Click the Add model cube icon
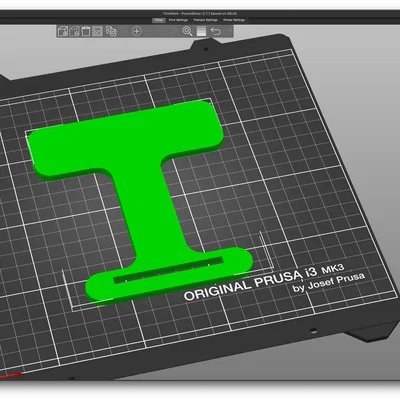Screen dimensions: 400x400 click(63, 31)
